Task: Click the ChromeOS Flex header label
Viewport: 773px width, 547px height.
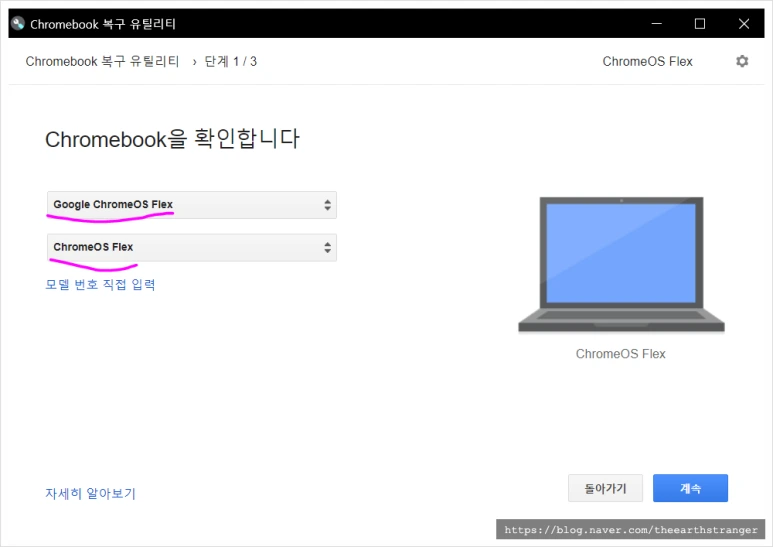Action: coord(647,62)
